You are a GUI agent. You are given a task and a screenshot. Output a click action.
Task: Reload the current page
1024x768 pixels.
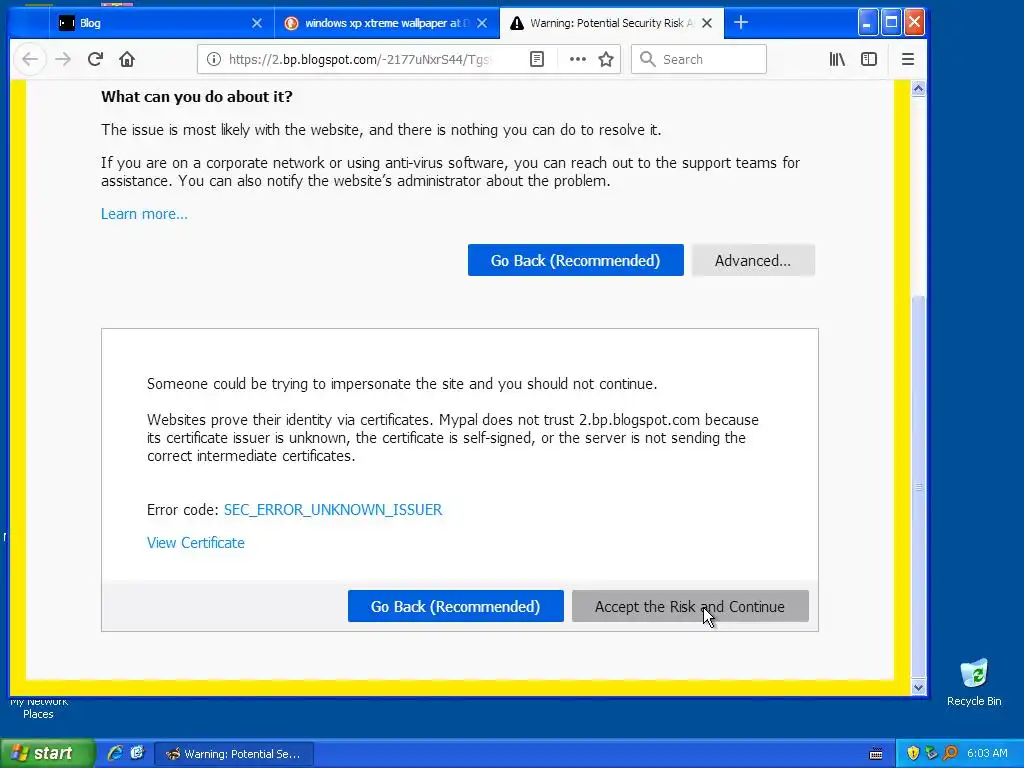(x=95, y=59)
